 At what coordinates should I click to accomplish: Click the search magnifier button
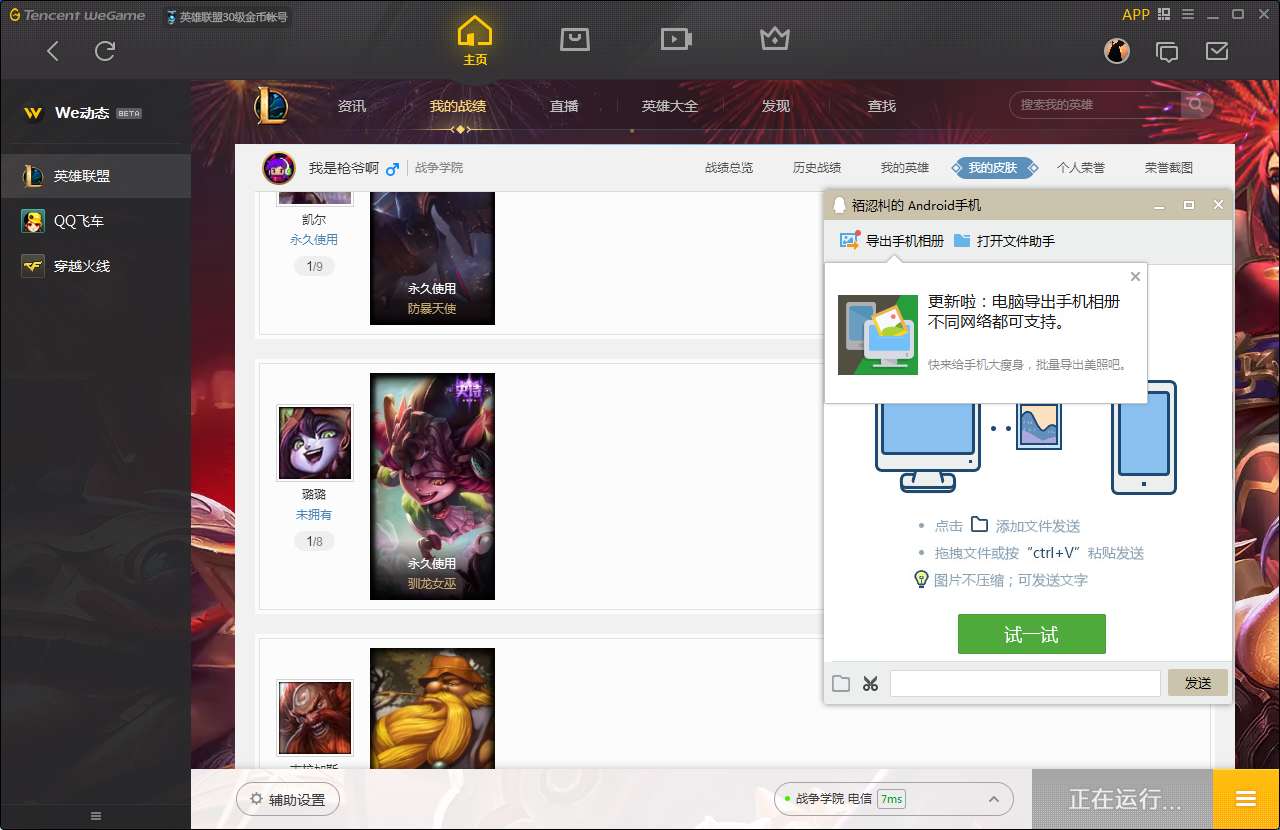1195,104
